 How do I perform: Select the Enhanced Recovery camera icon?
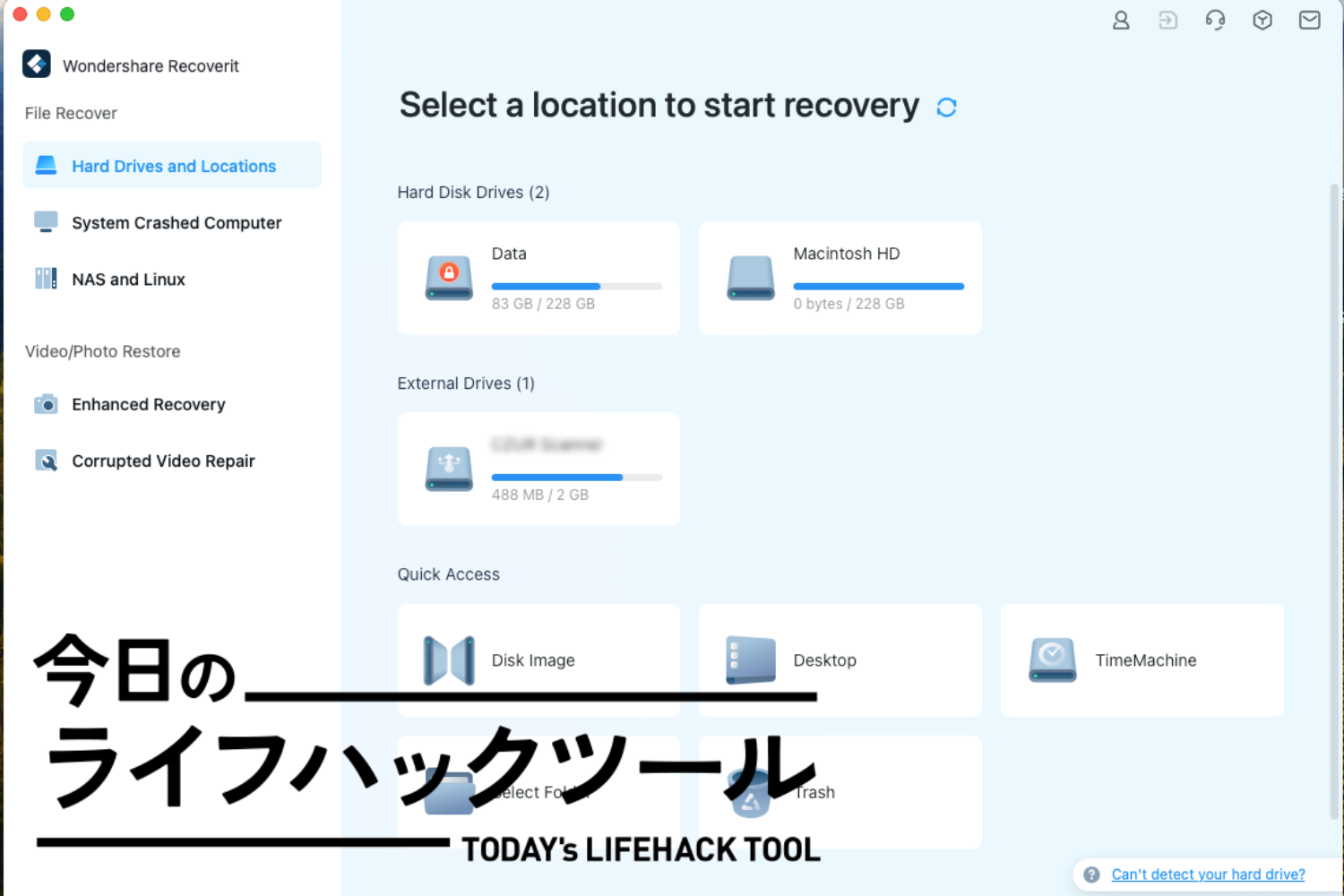coord(47,404)
